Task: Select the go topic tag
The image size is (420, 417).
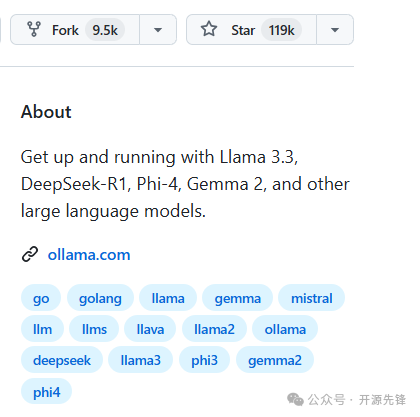Action: 41,298
